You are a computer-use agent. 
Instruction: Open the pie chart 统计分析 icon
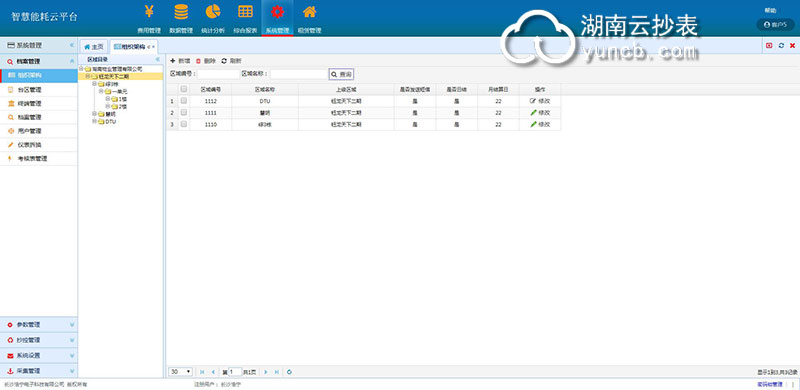[213, 11]
